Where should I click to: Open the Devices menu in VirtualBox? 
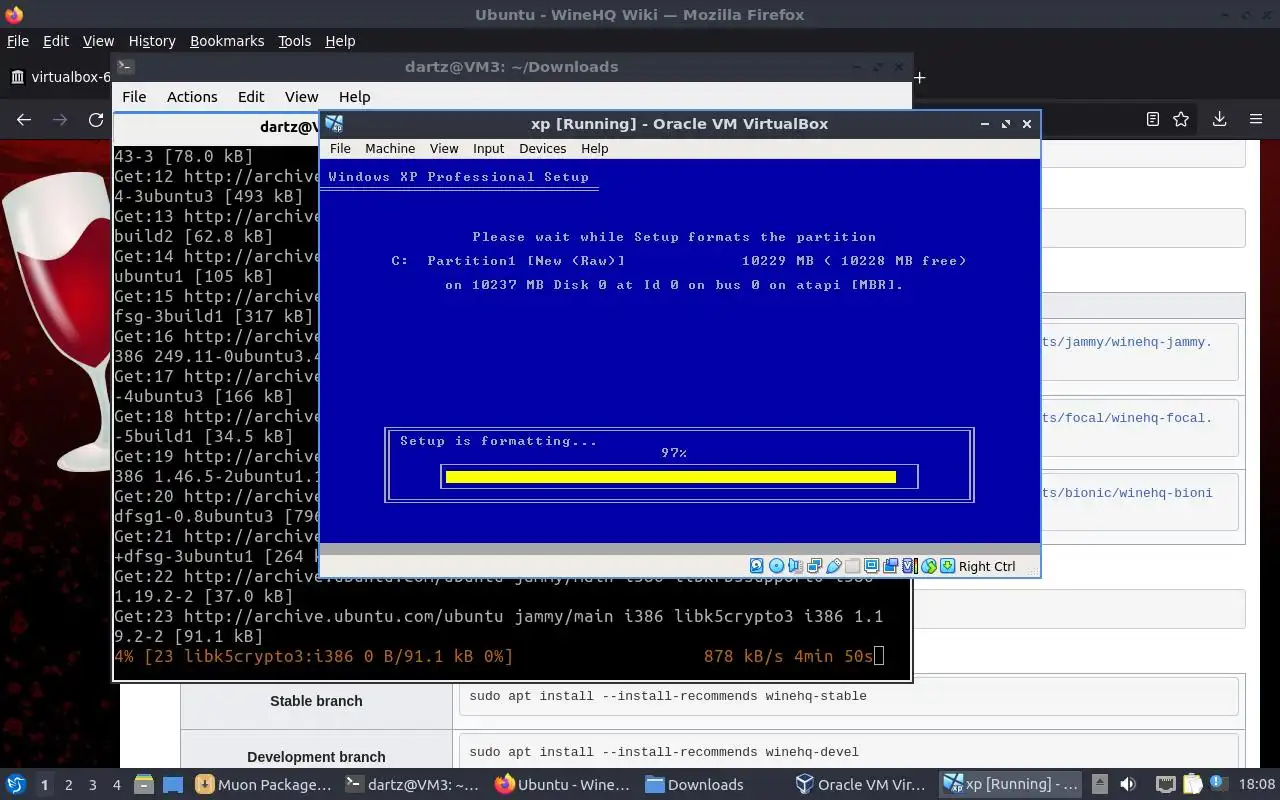pos(542,148)
